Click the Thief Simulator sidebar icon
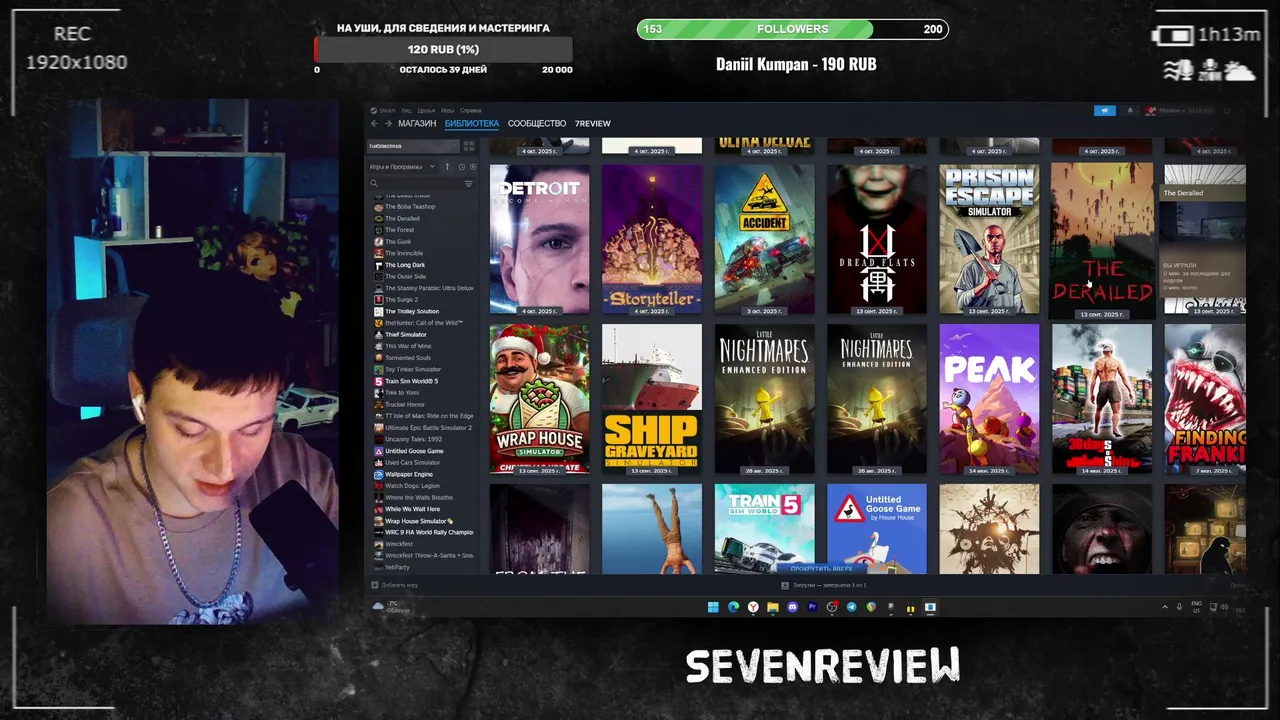The image size is (1280, 720). pos(378,335)
